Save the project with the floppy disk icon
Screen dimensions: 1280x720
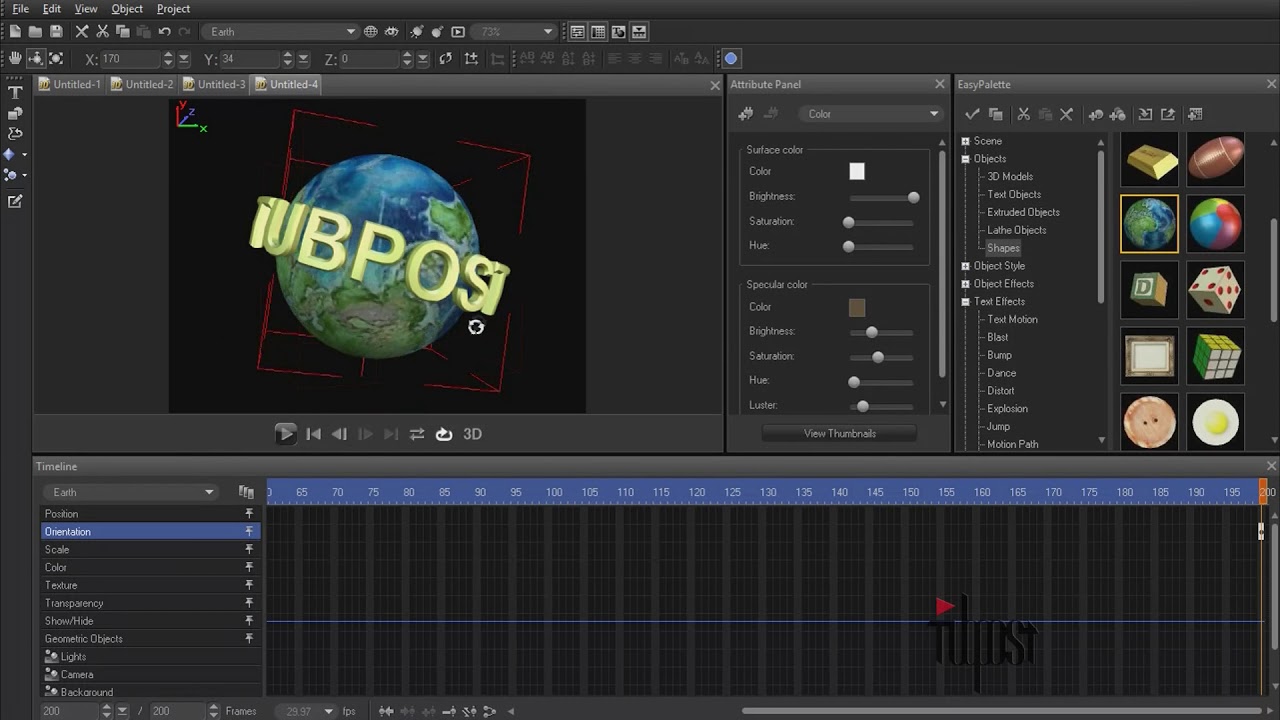click(56, 32)
